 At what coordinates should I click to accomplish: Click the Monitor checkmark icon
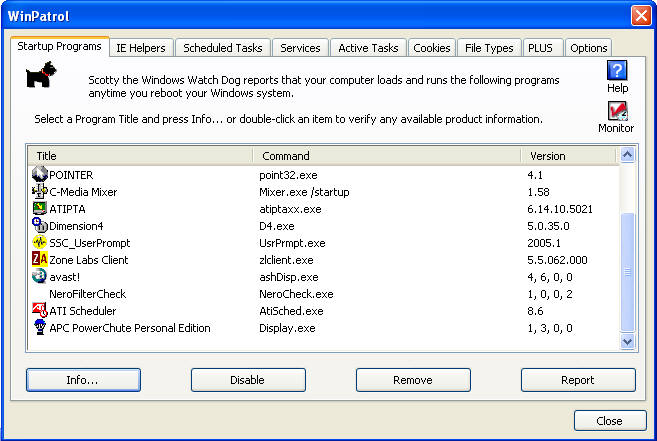[x=617, y=111]
